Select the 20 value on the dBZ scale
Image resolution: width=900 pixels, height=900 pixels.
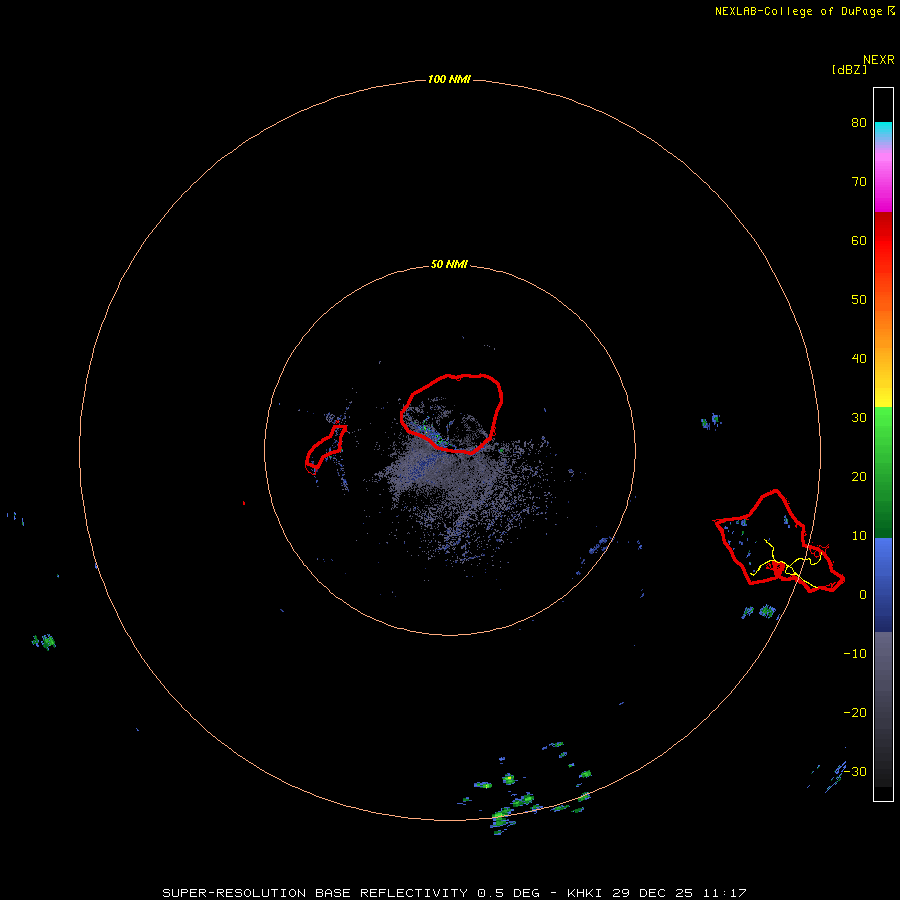point(859,476)
